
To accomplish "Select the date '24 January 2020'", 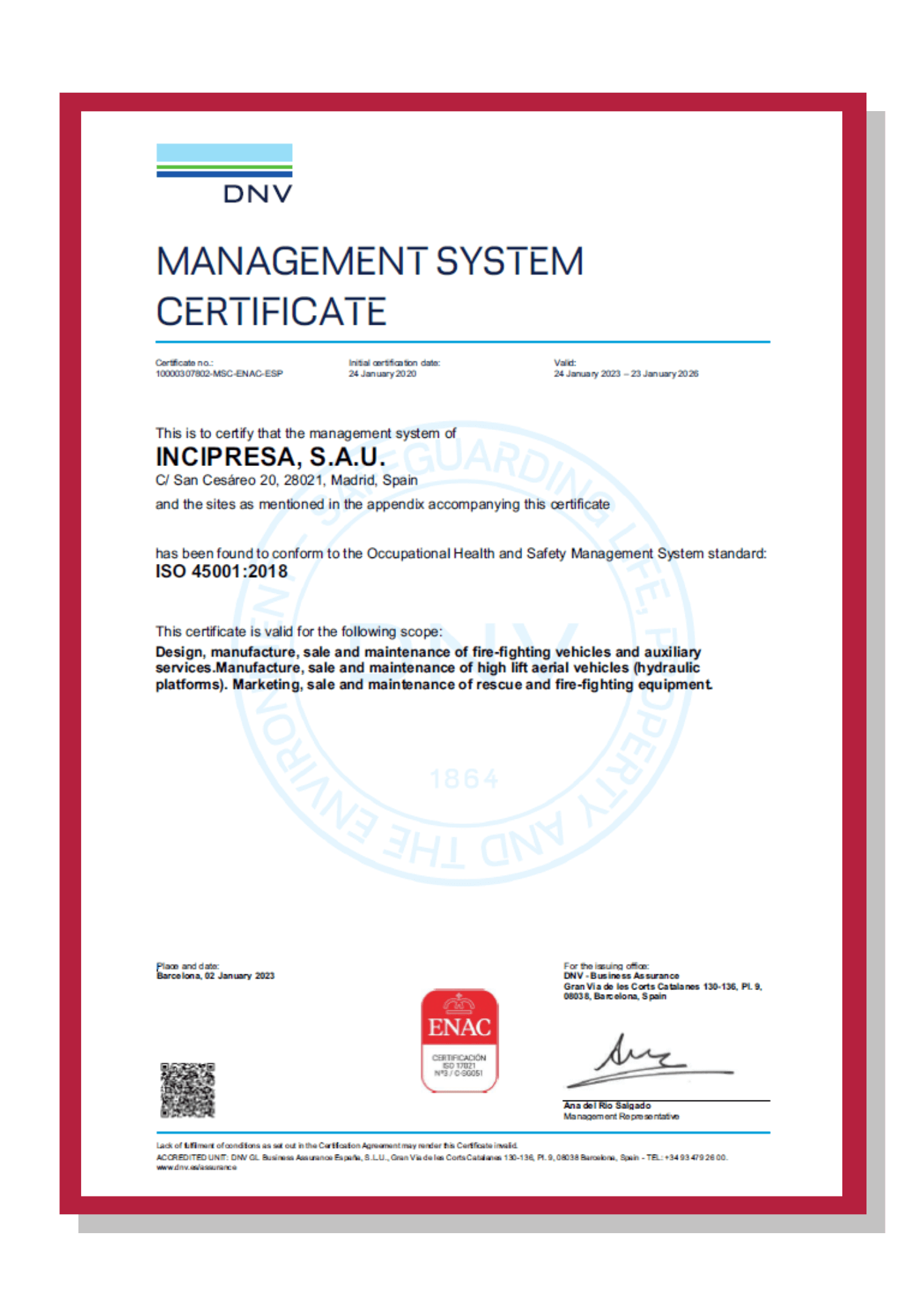I will point(382,374).
